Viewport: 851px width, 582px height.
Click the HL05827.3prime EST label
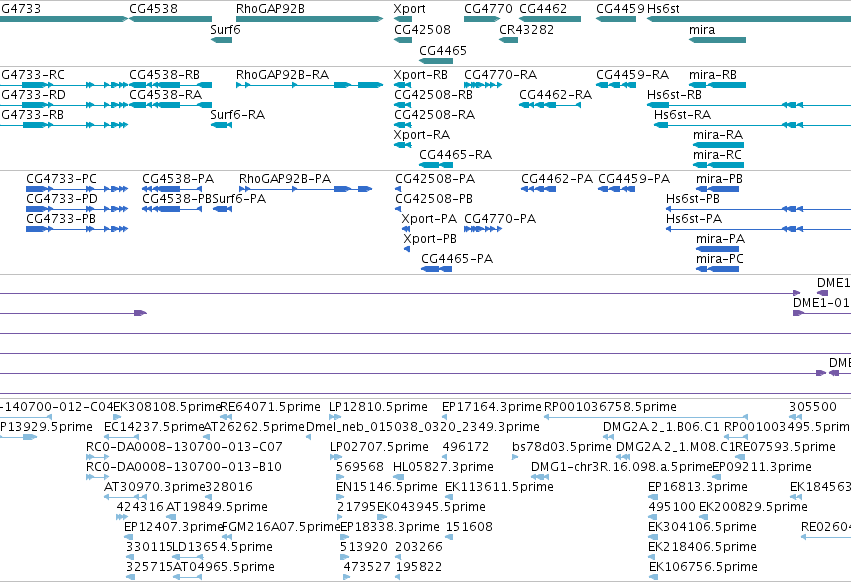coord(443,467)
